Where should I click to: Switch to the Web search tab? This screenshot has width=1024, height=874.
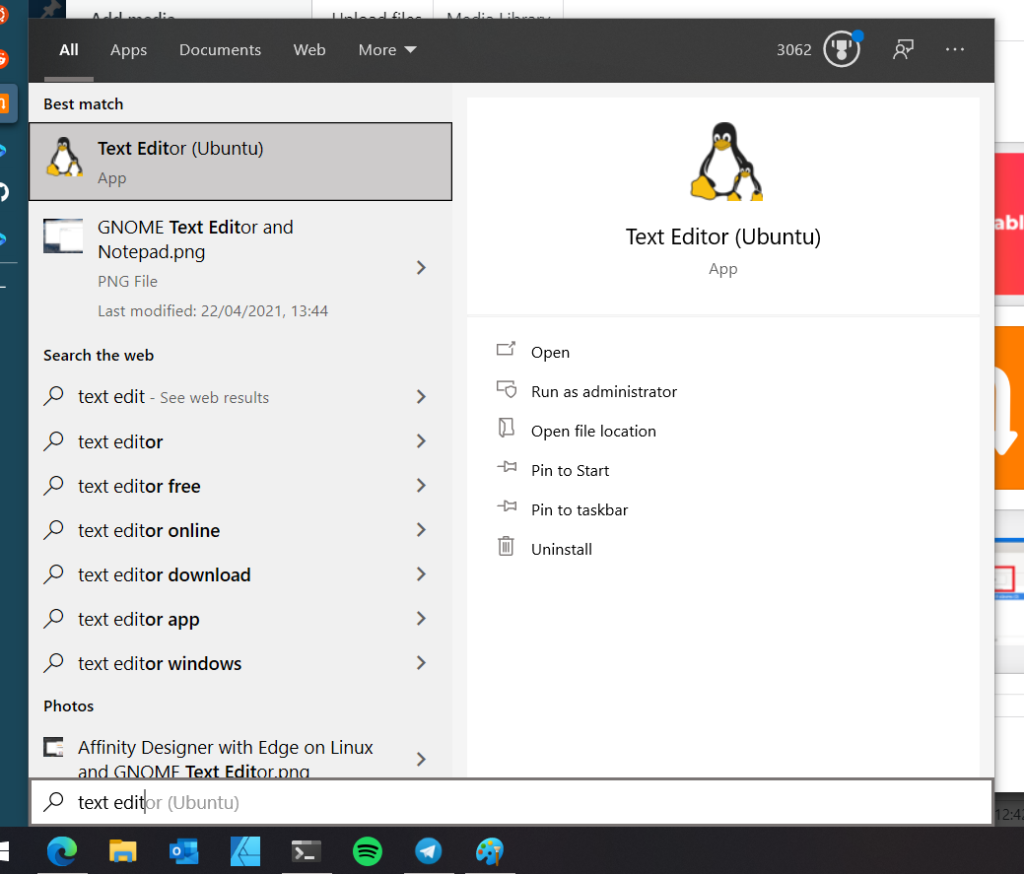pos(310,50)
